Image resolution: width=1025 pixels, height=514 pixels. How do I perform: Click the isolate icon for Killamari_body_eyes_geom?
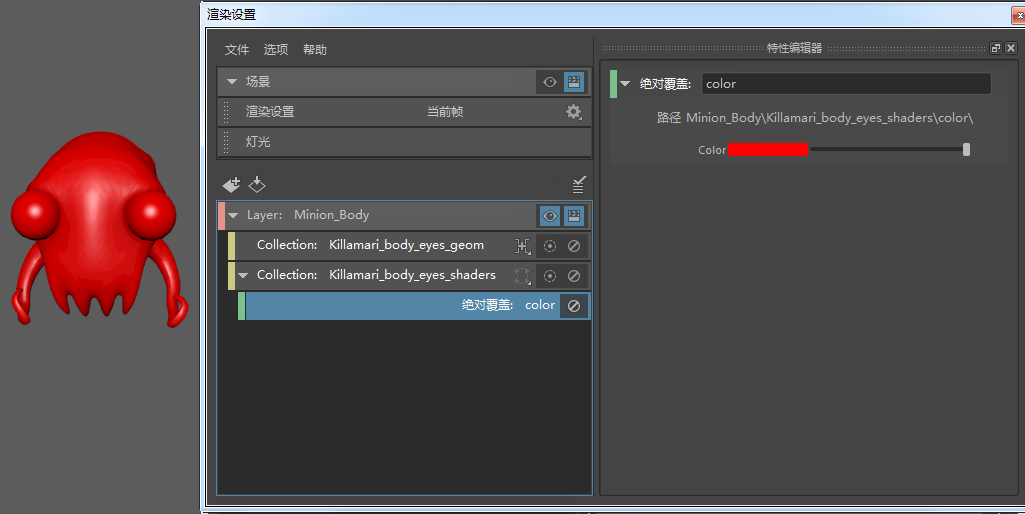click(x=550, y=246)
